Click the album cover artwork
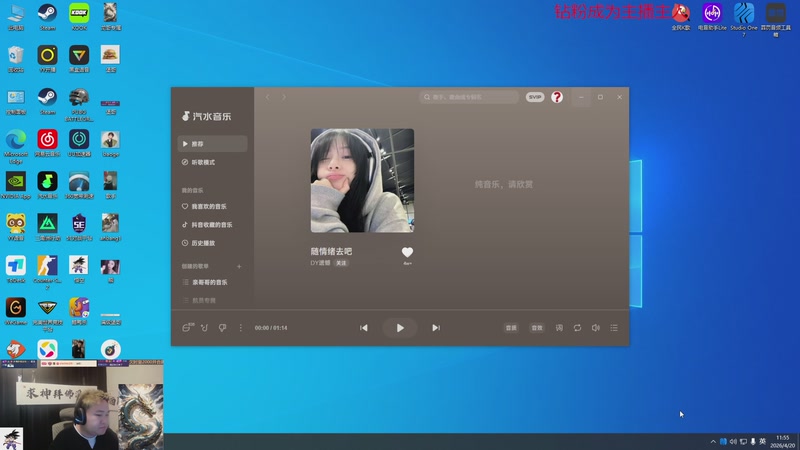This screenshot has height=450, width=800. (362, 181)
